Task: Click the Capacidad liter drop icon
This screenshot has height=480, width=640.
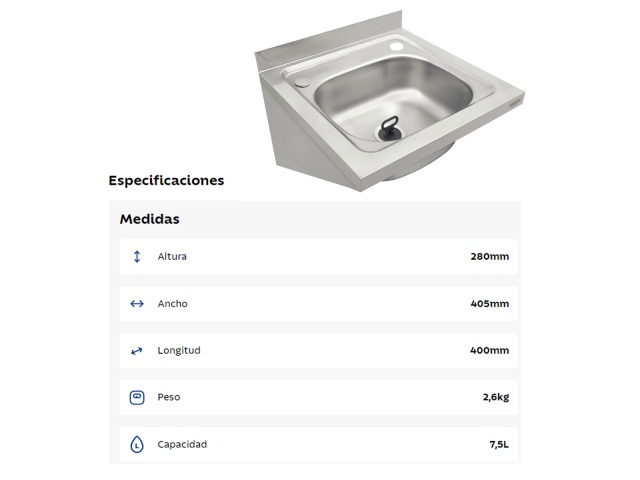Action: pyautogui.click(x=137, y=444)
